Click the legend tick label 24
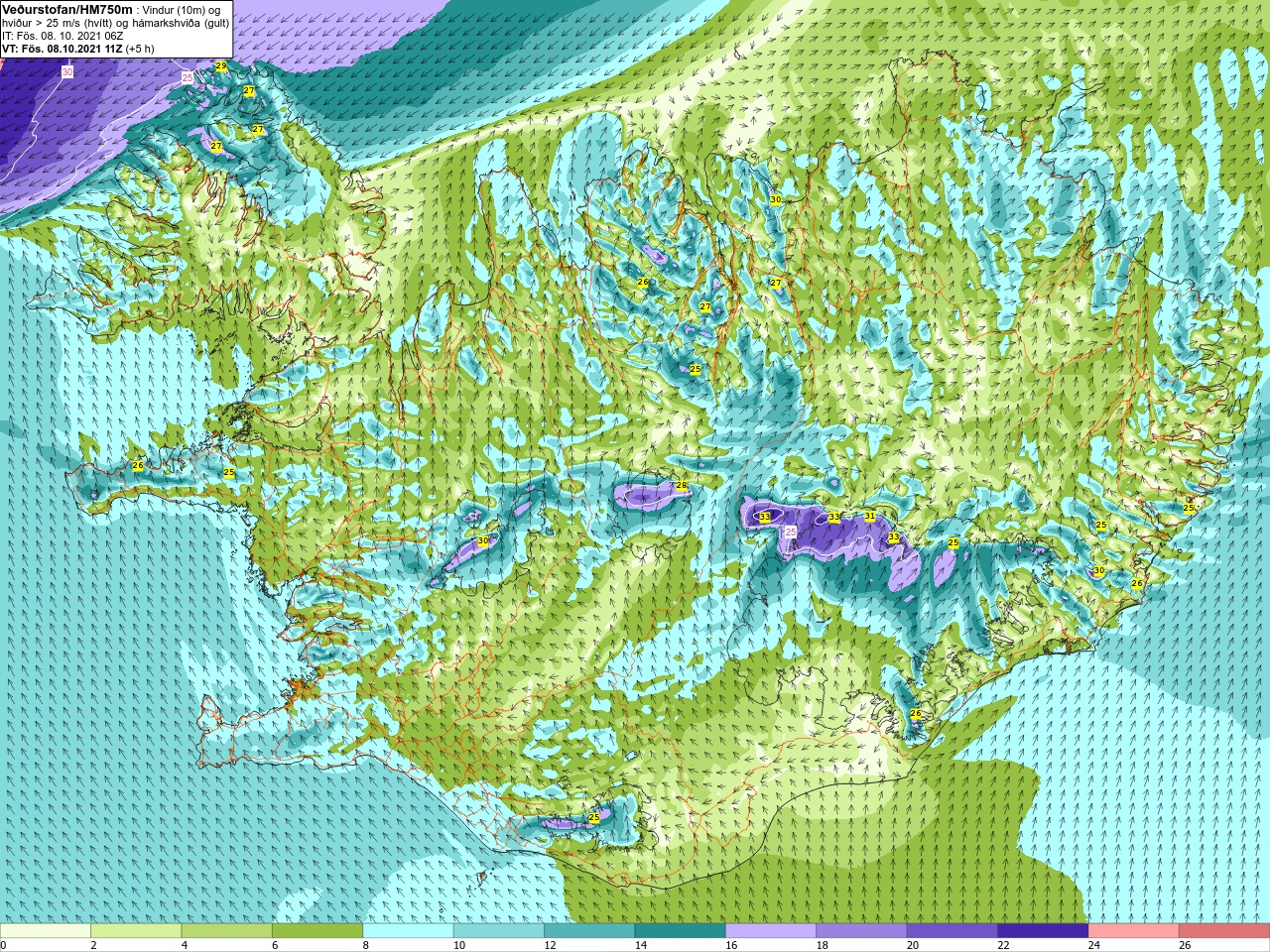 (x=1093, y=945)
